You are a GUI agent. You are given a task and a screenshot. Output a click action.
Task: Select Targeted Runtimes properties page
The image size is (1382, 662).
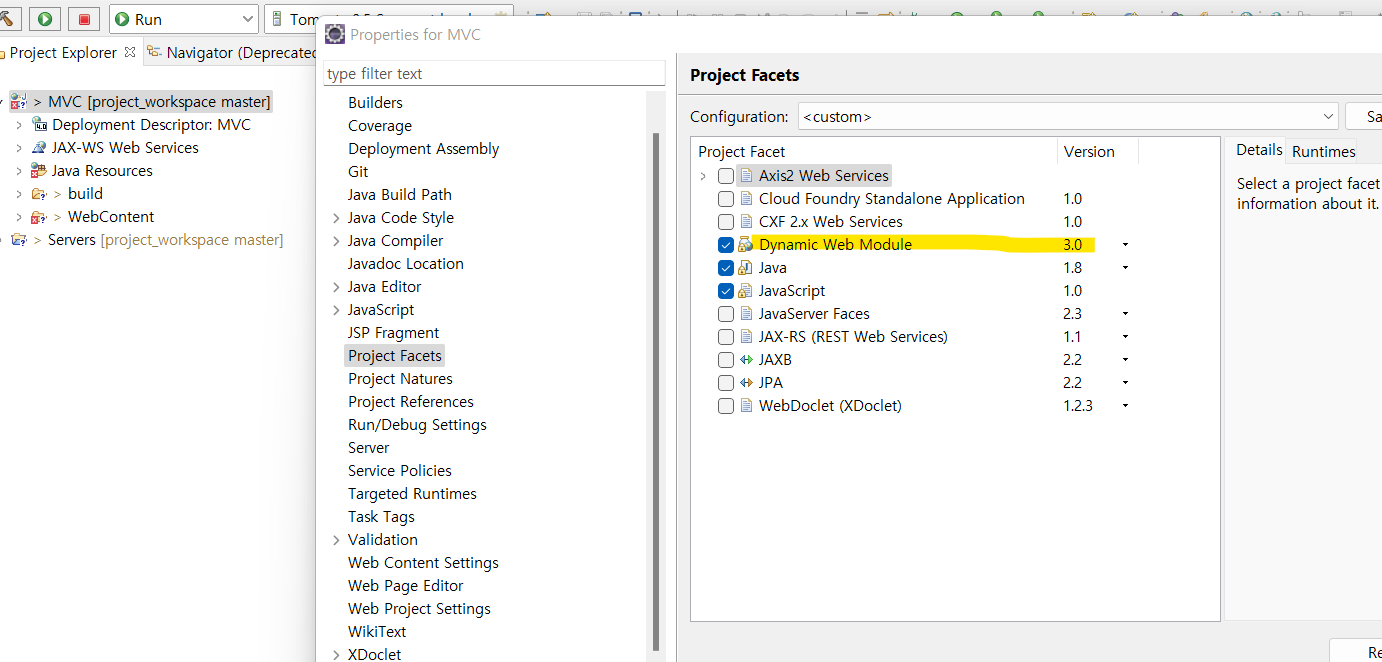(x=412, y=494)
